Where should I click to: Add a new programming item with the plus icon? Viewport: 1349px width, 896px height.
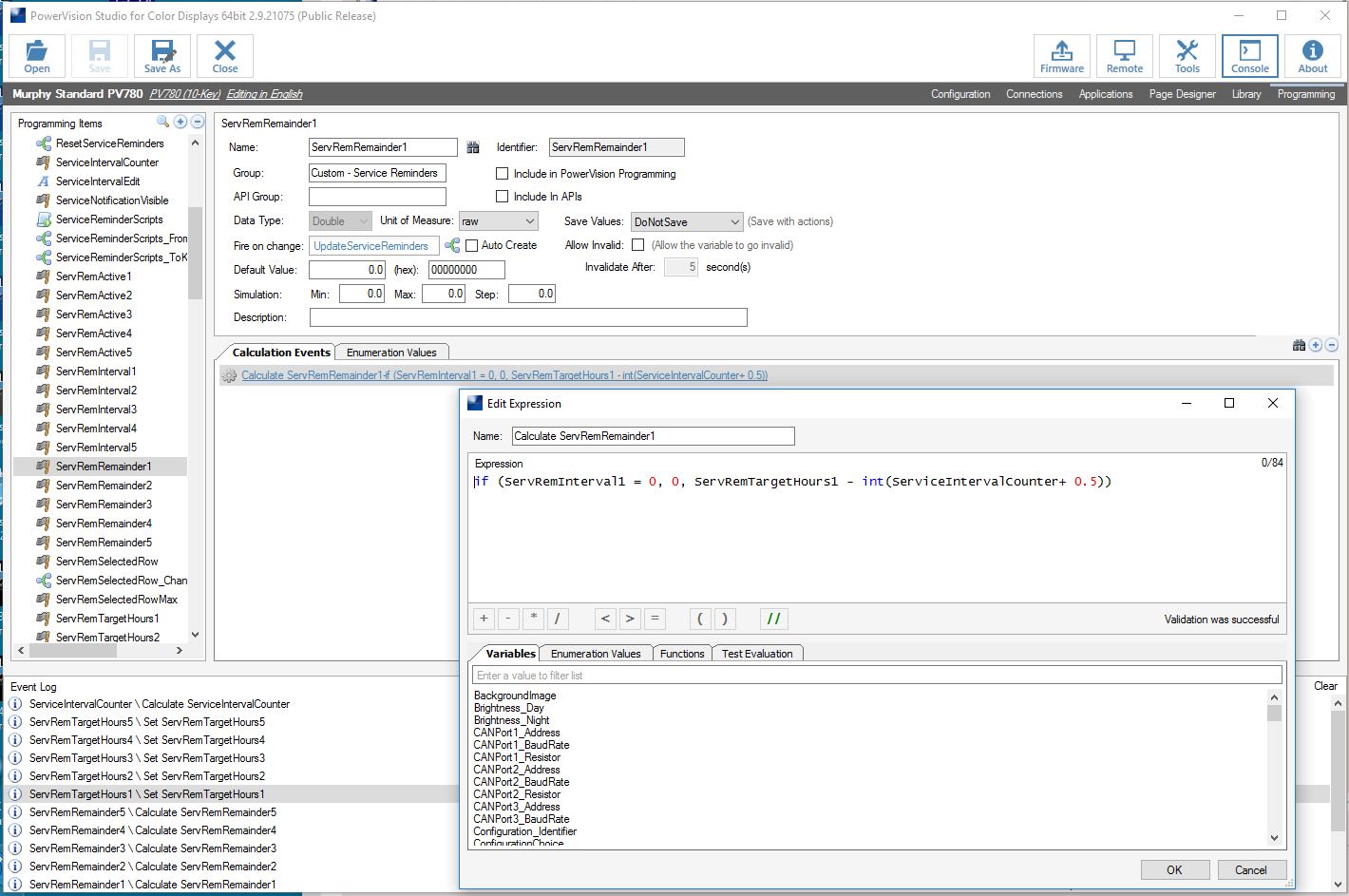click(x=180, y=122)
